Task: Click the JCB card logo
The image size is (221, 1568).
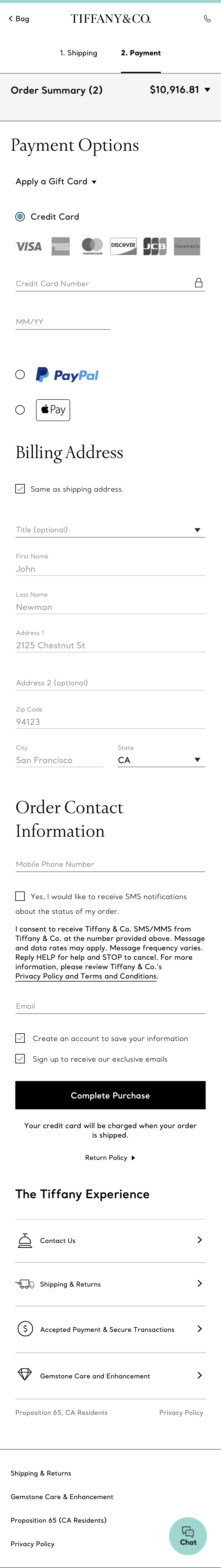Action: coord(155,247)
